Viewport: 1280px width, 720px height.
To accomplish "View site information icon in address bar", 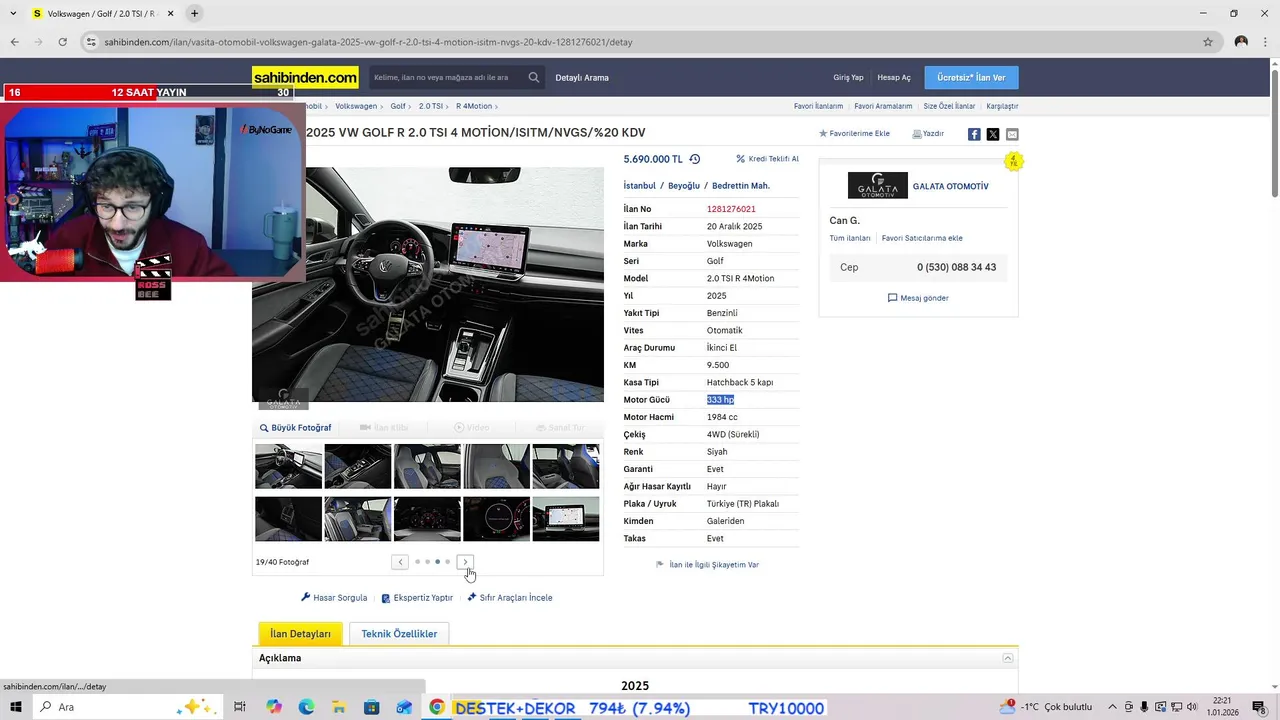I will point(91,42).
